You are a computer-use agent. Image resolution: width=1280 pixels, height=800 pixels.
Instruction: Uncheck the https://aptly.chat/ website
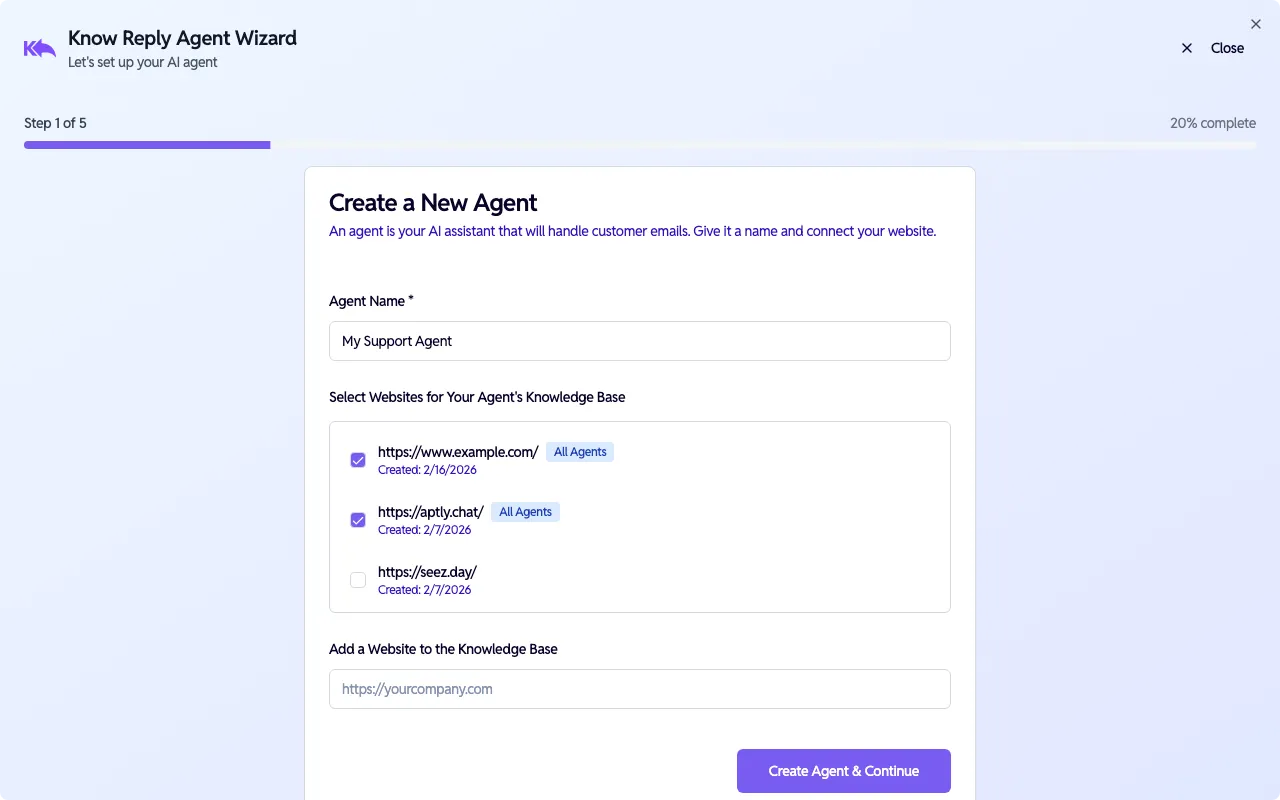(358, 520)
